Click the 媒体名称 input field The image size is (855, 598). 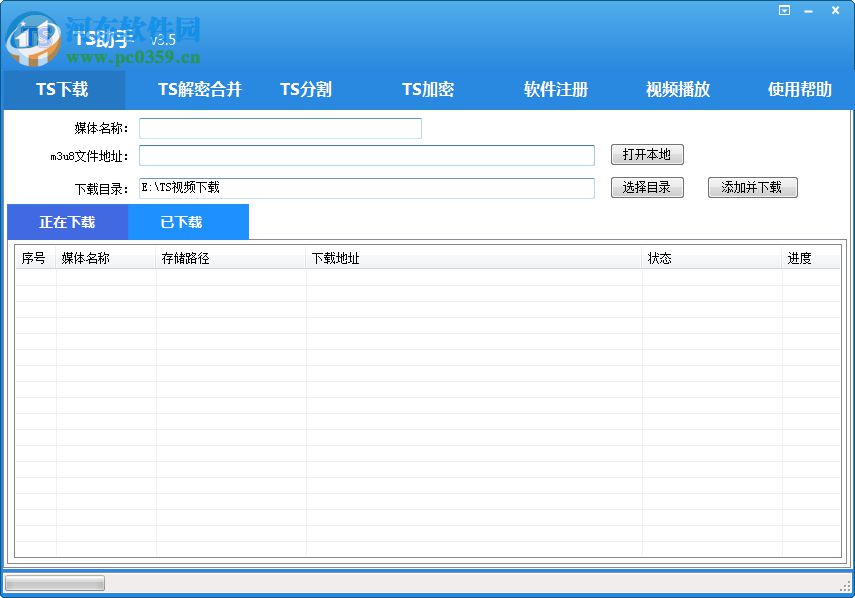(x=280, y=128)
